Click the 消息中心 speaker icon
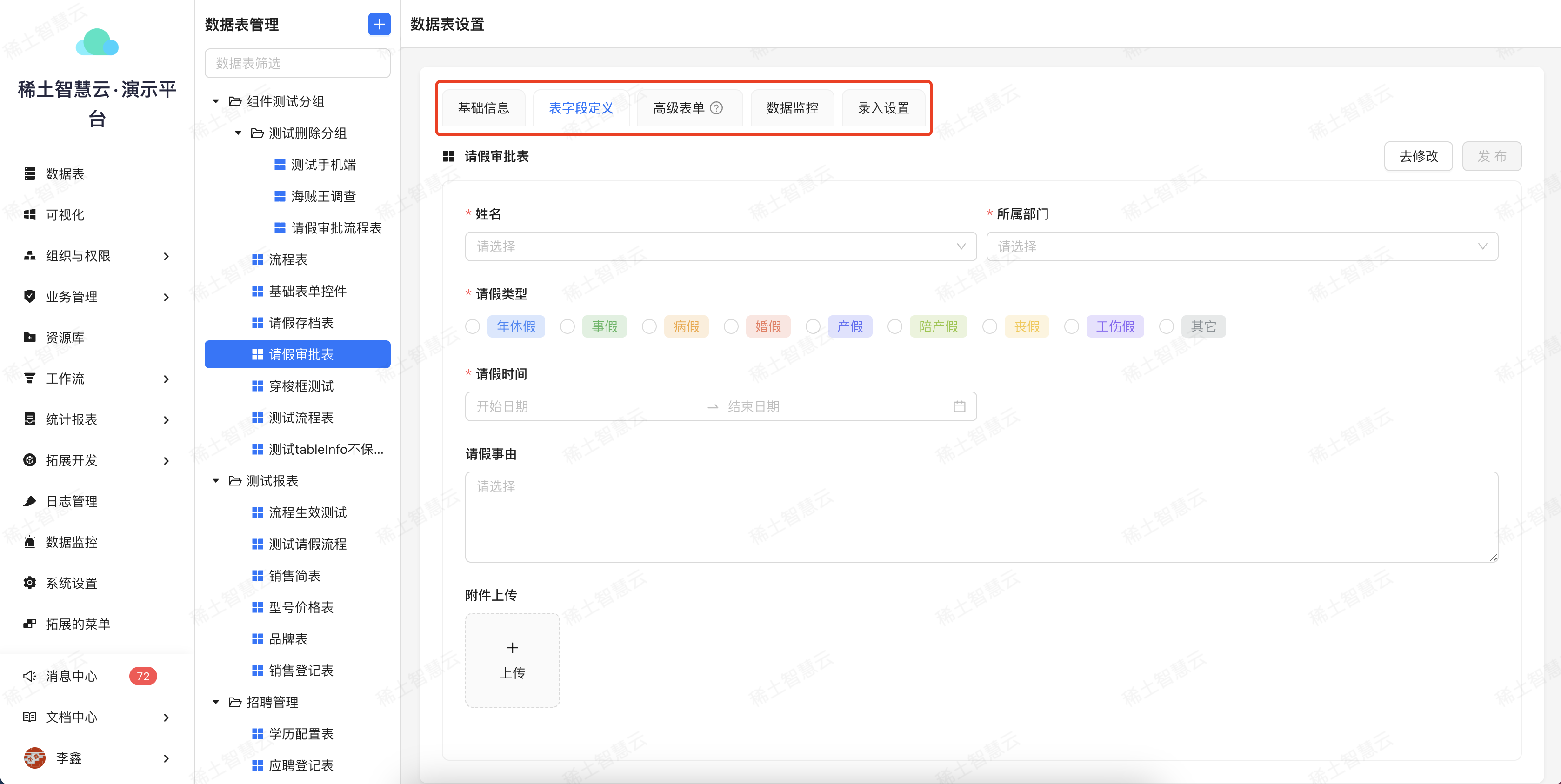 pyautogui.click(x=29, y=676)
